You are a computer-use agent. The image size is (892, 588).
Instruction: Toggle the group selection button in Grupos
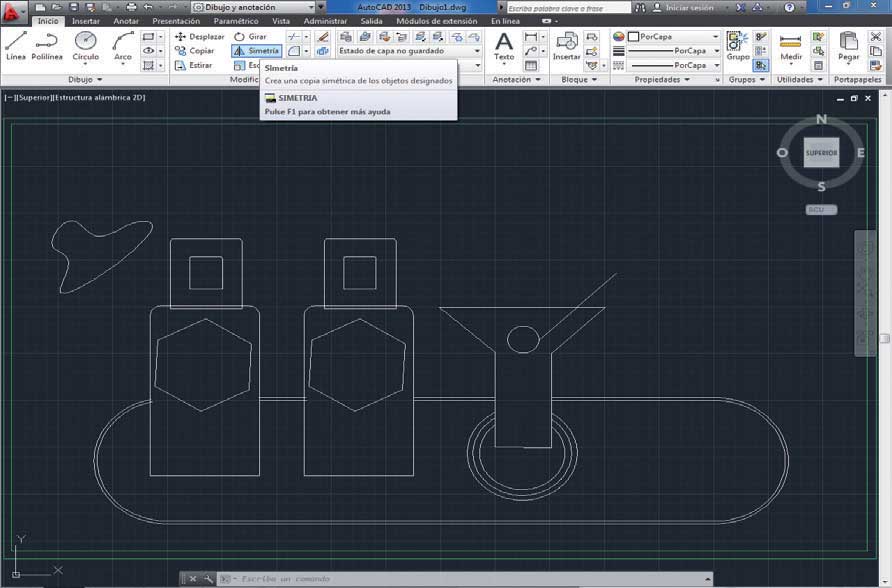(761, 65)
